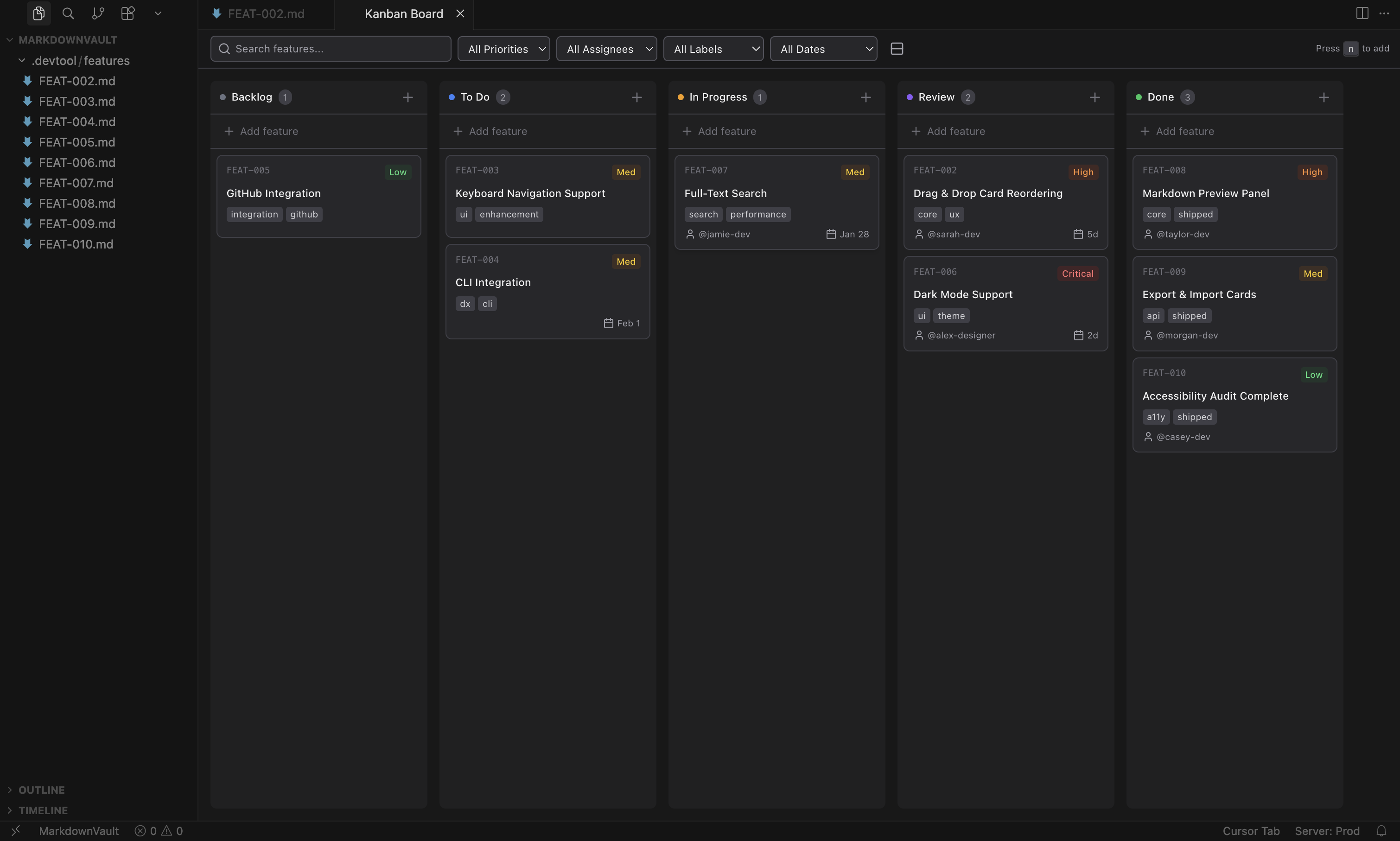Open the All Assignees filter dropdown
Image resolution: width=1400 pixels, height=841 pixels.
point(606,49)
